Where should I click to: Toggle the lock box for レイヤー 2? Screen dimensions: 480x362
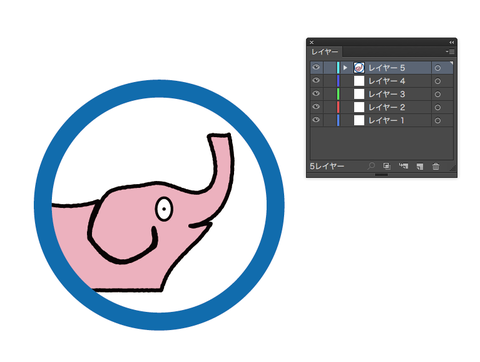click(329, 107)
